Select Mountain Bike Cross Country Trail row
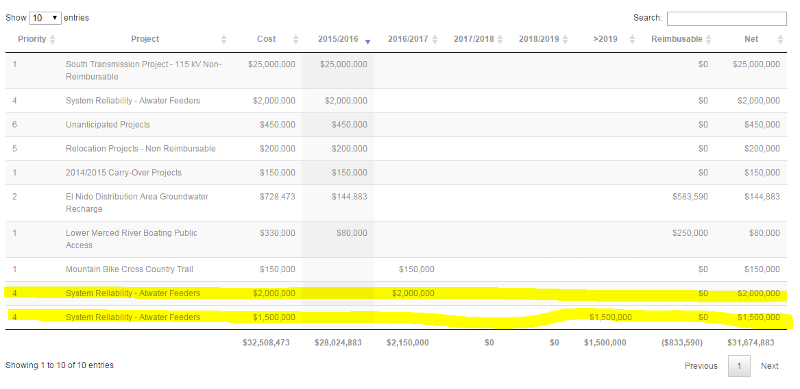Viewport: 800px width, 389px height. tap(396, 269)
